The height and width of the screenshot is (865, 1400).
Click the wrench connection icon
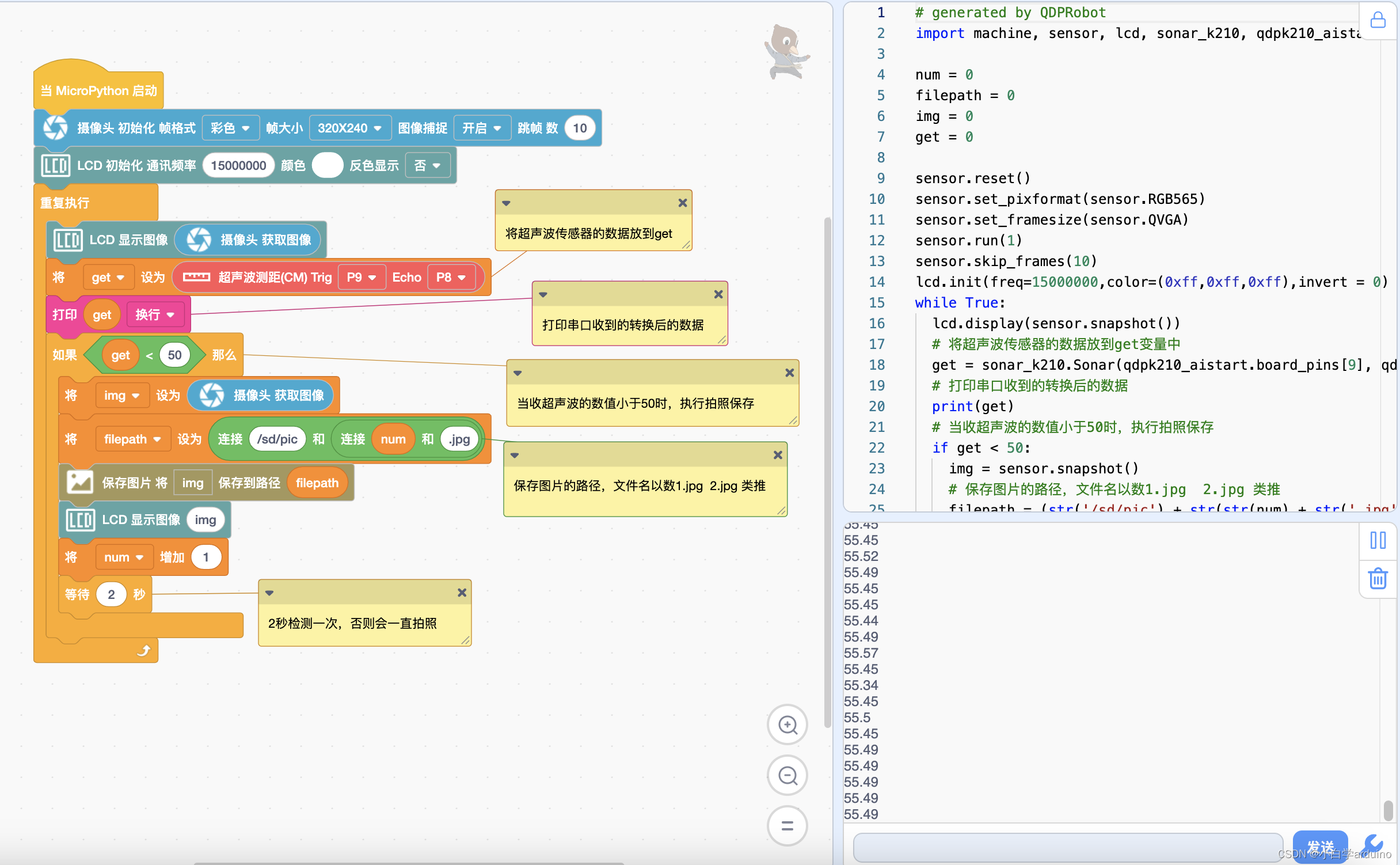click(x=1373, y=844)
